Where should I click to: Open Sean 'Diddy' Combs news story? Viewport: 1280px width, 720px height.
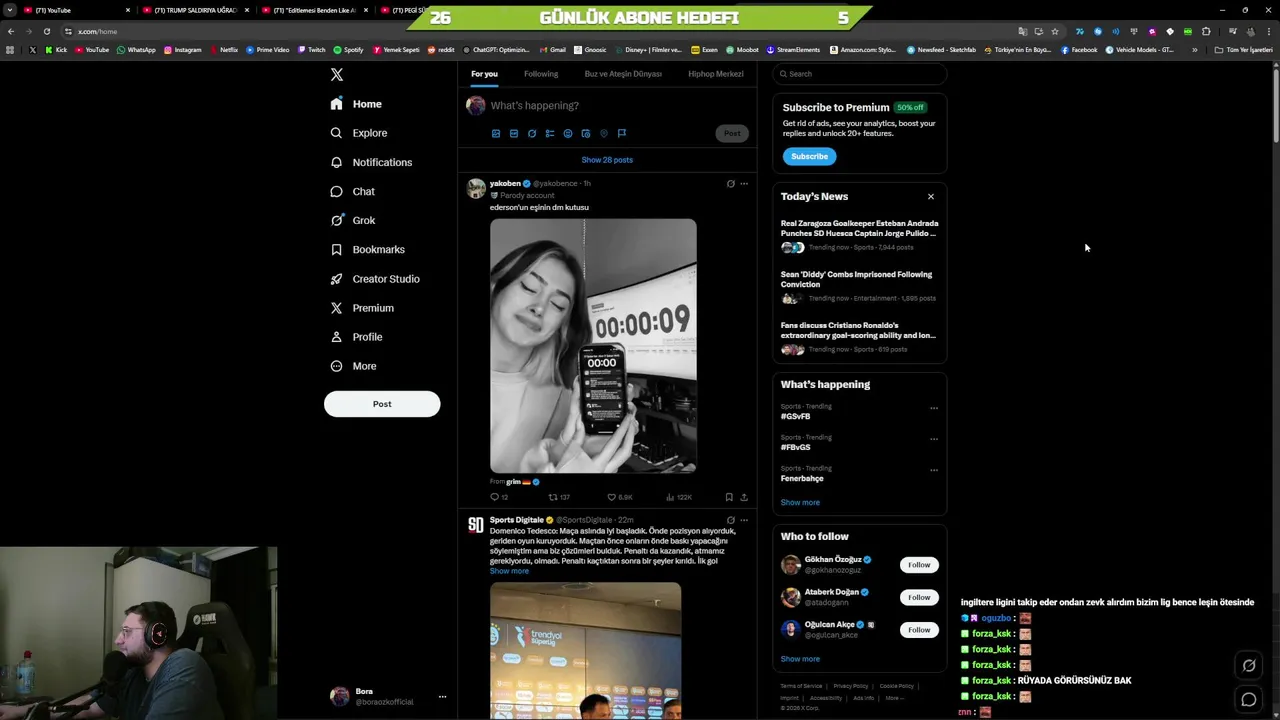pyautogui.click(x=859, y=287)
